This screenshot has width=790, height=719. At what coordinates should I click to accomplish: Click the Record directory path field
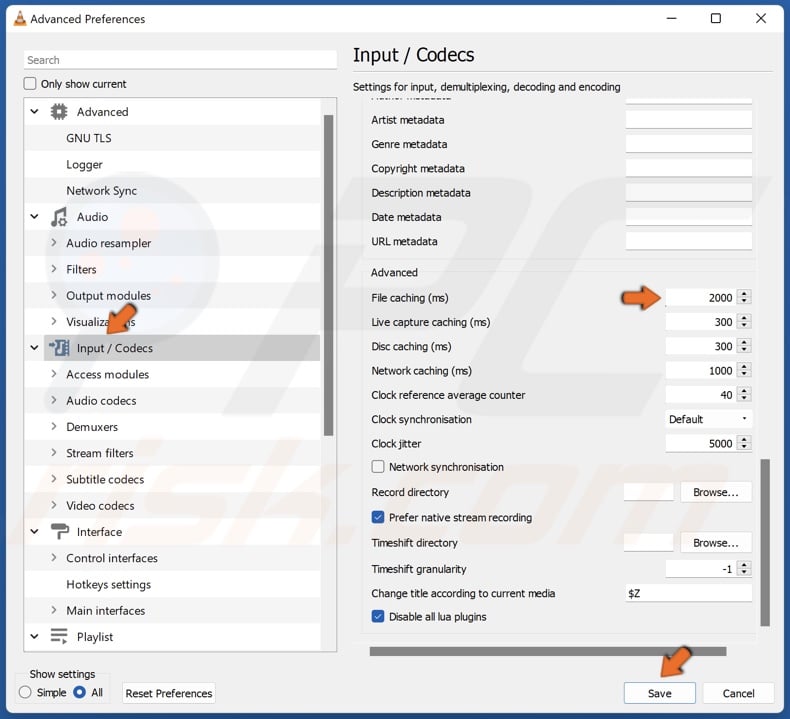click(x=648, y=492)
